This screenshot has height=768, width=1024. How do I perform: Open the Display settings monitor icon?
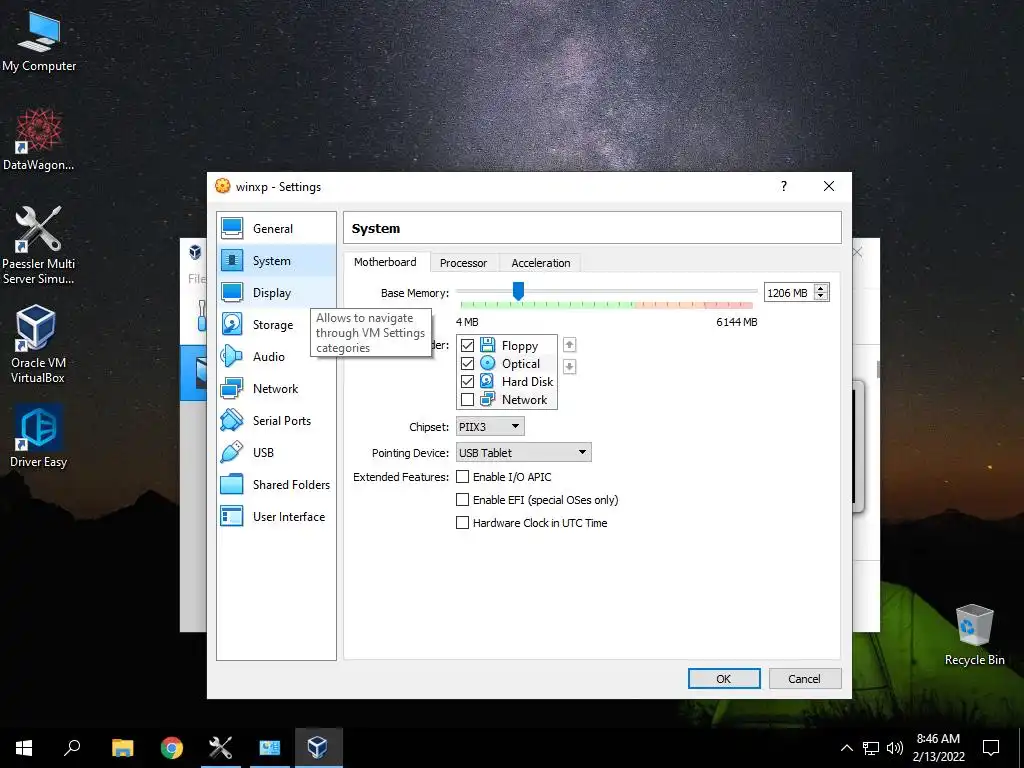[x=232, y=293]
